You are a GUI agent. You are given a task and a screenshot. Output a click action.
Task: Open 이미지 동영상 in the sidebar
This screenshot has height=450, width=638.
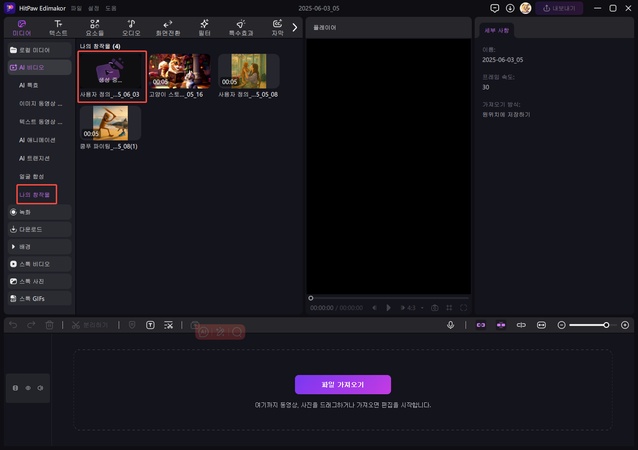click(x=41, y=103)
